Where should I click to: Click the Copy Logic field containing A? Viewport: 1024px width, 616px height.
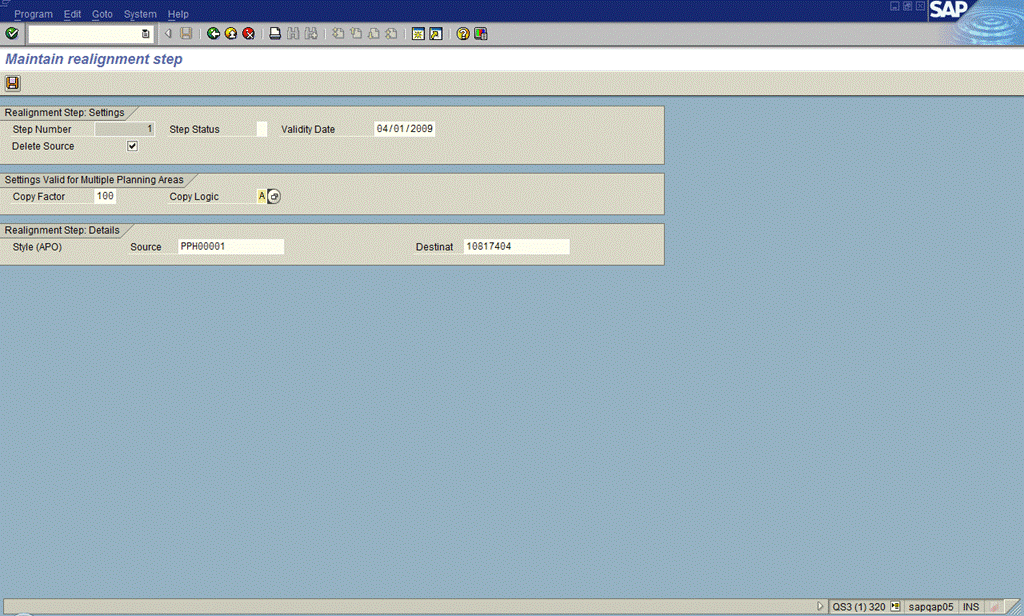pos(262,196)
